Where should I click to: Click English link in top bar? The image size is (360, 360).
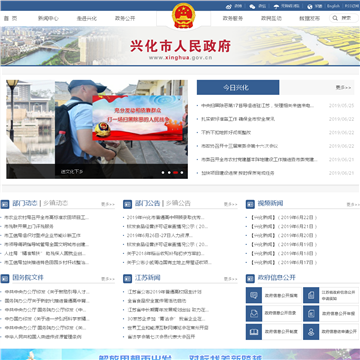pos(333,6)
